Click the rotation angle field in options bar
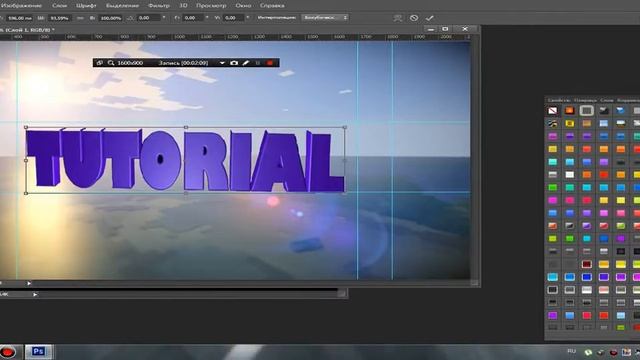The width and height of the screenshot is (640, 360). tap(149, 18)
